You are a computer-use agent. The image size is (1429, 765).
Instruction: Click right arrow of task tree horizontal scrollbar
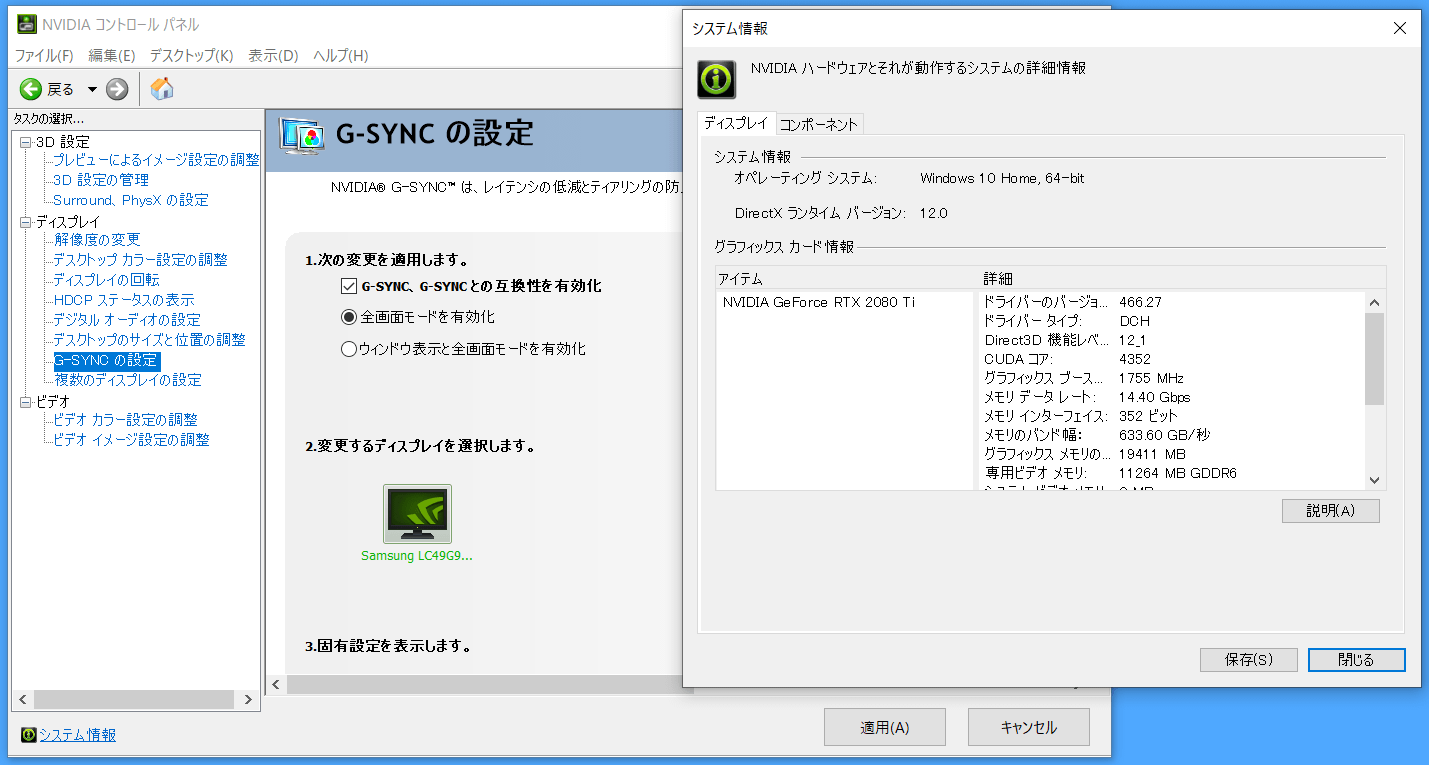point(248,699)
